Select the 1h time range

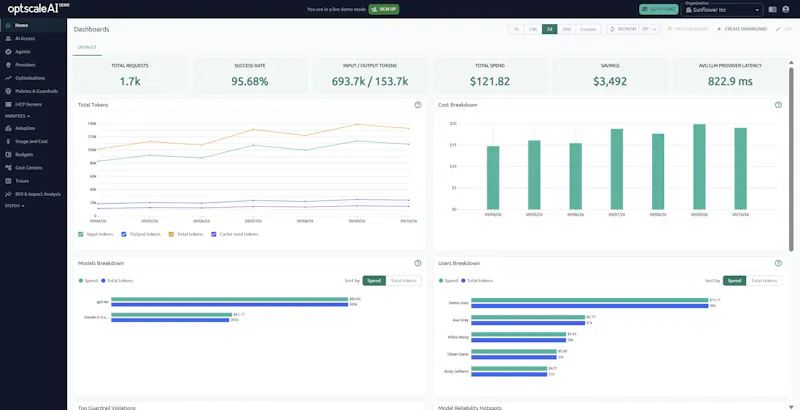tap(516, 29)
